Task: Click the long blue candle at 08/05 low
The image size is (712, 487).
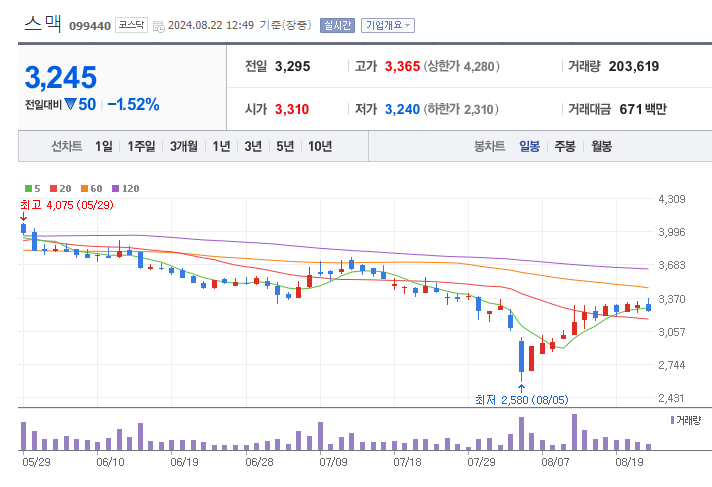Action: [x=521, y=357]
